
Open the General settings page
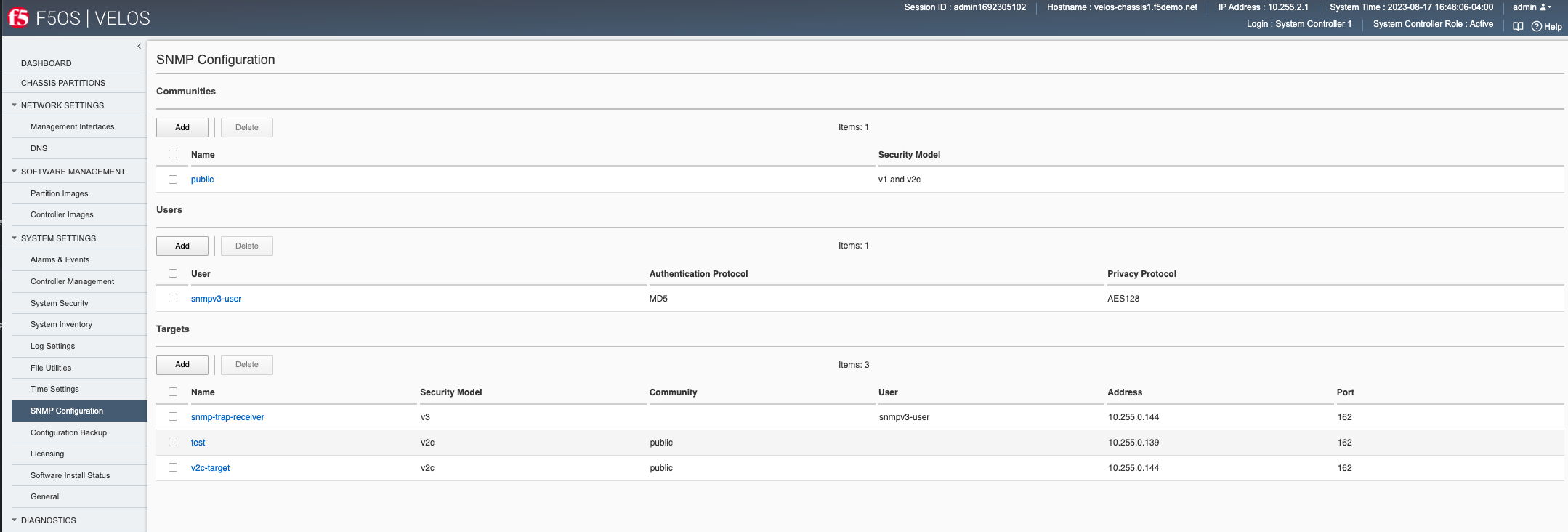click(45, 496)
